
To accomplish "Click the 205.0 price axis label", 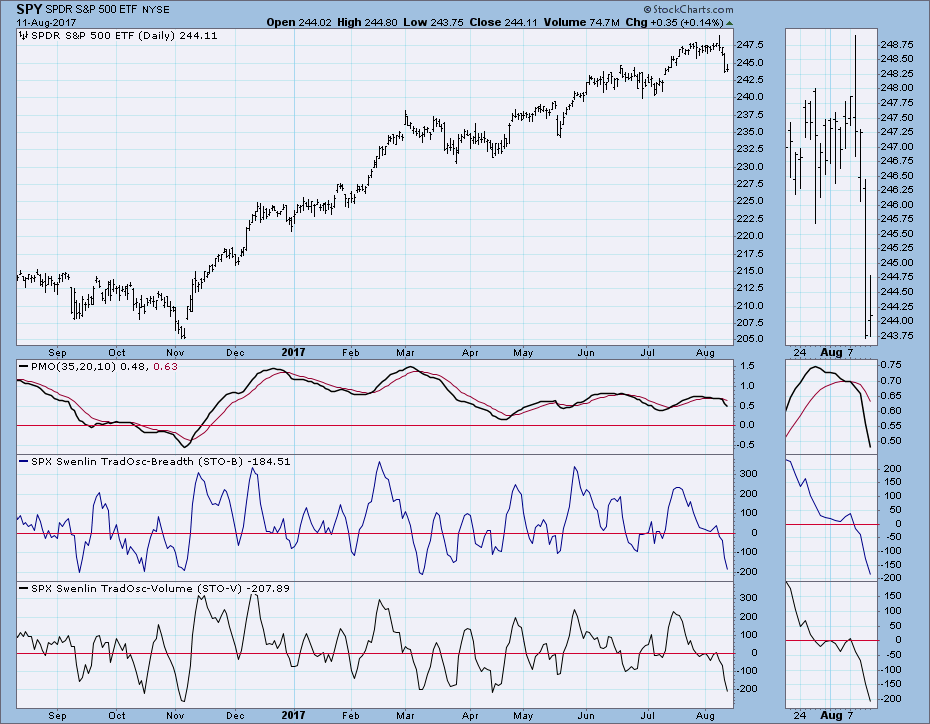I will (750, 339).
